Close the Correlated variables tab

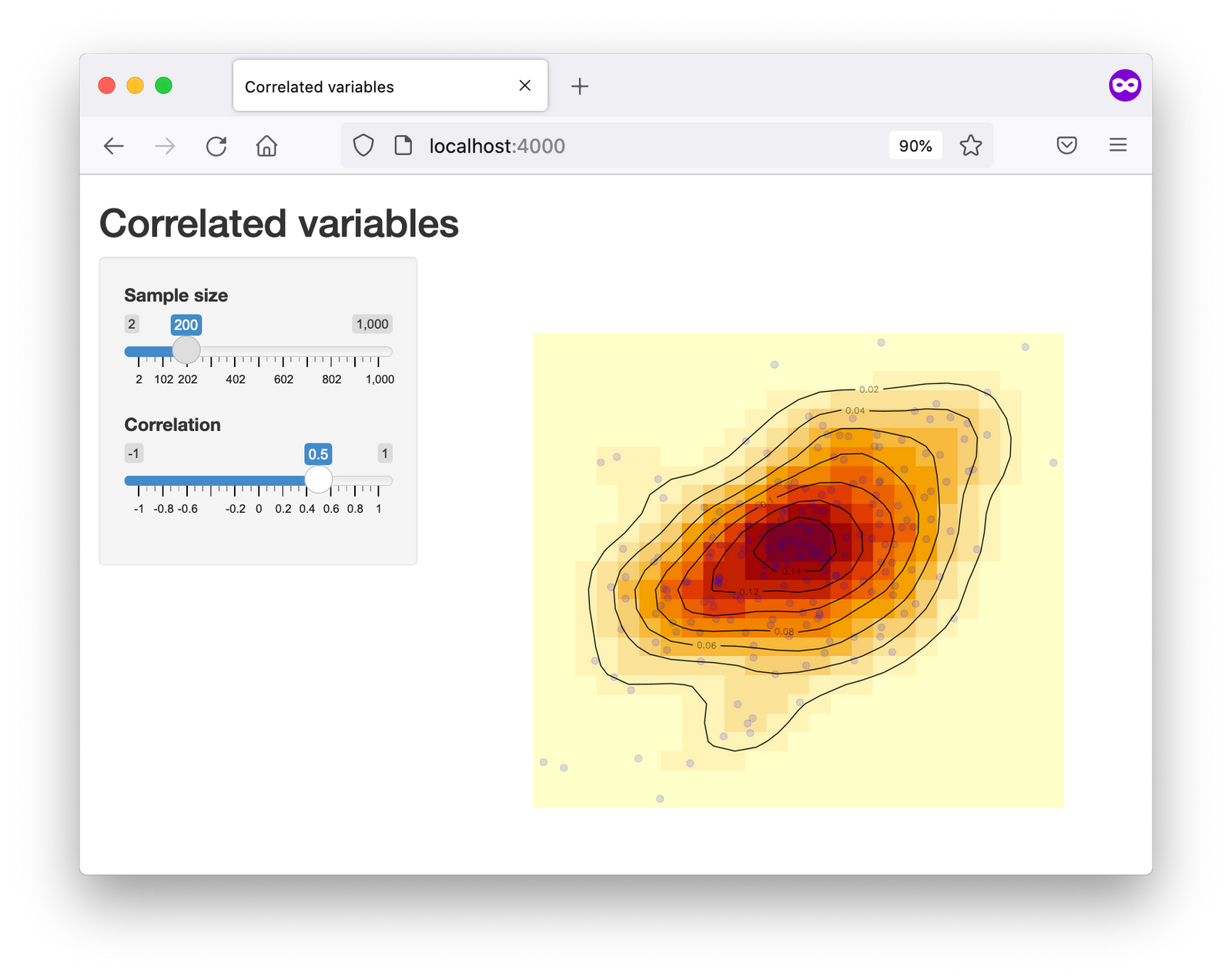(x=525, y=86)
